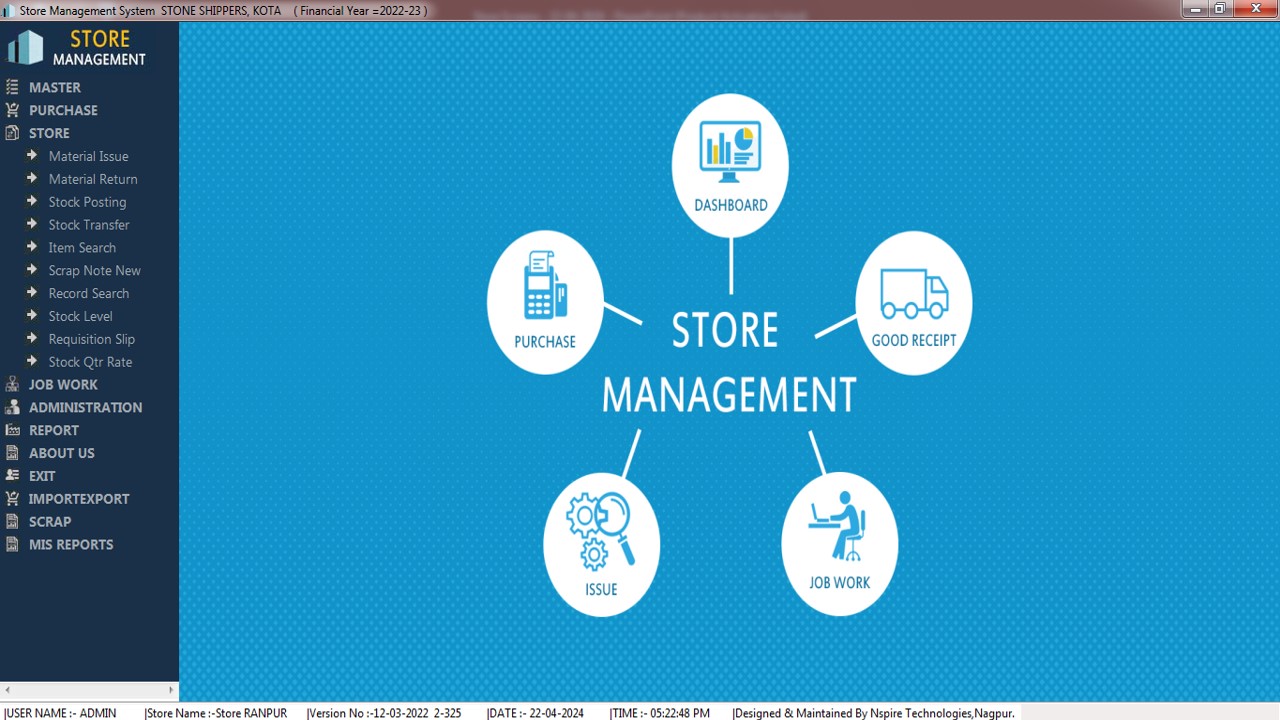Click the arrow icon beside Material Issue
Image resolution: width=1280 pixels, height=720 pixels.
tap(32, 156)
